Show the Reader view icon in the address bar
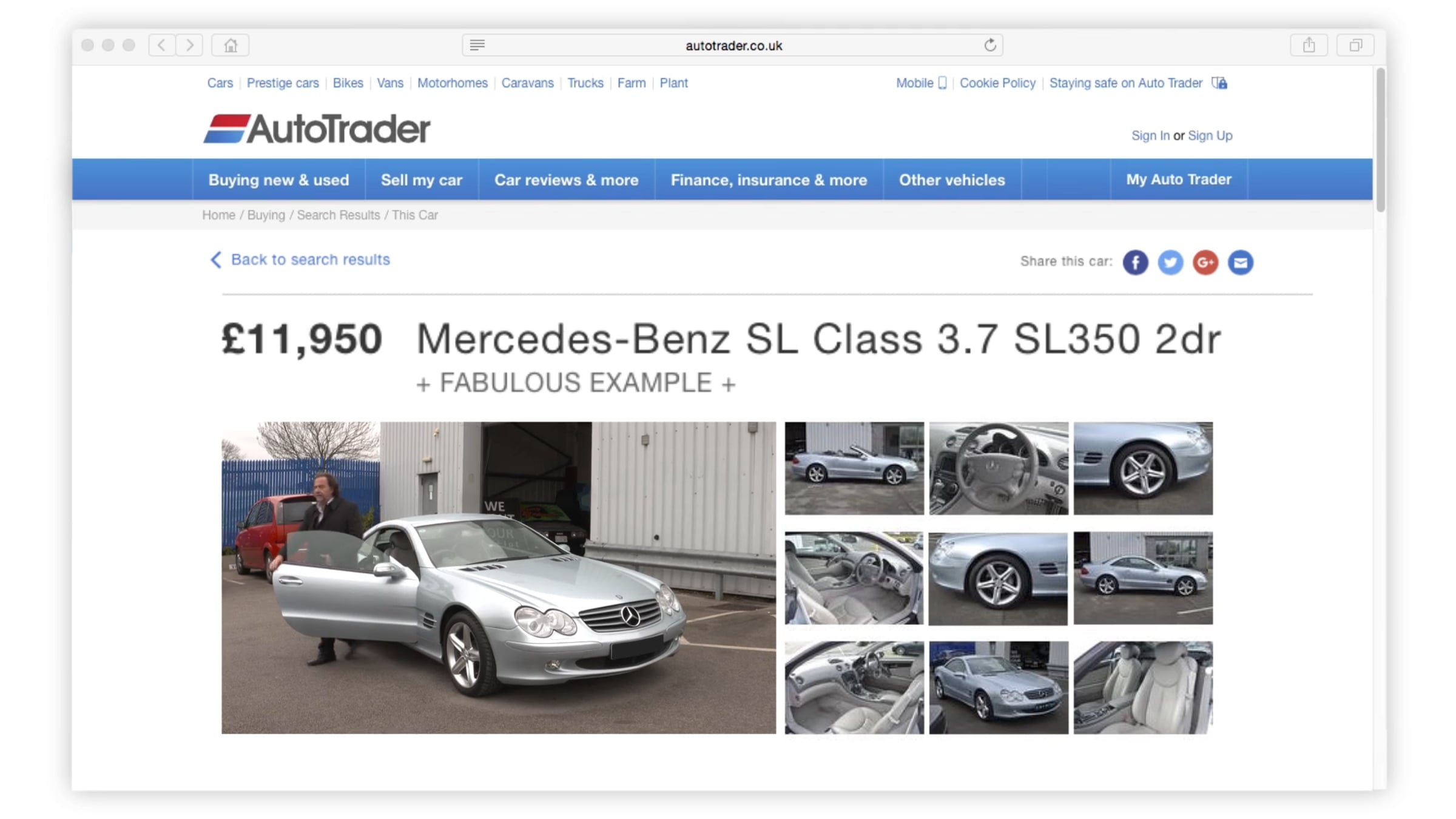The width and height of the screenshot is (1456, 819). 477,45
